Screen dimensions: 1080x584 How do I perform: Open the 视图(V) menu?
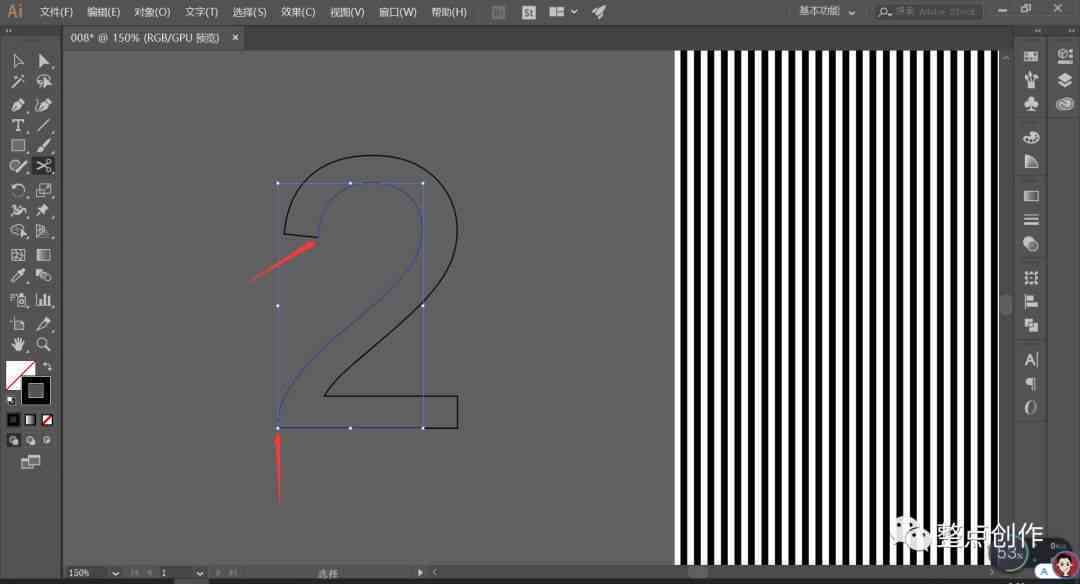click(347, 12)
